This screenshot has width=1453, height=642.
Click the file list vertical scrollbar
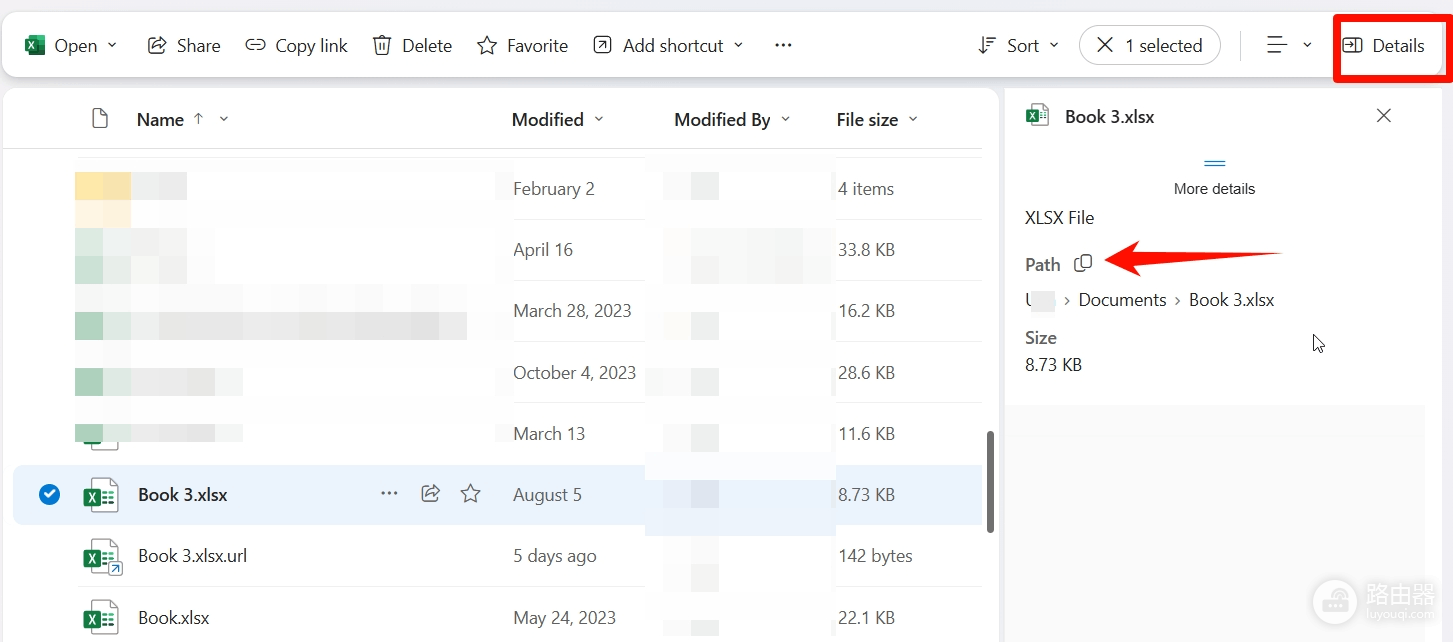(990, 482)
